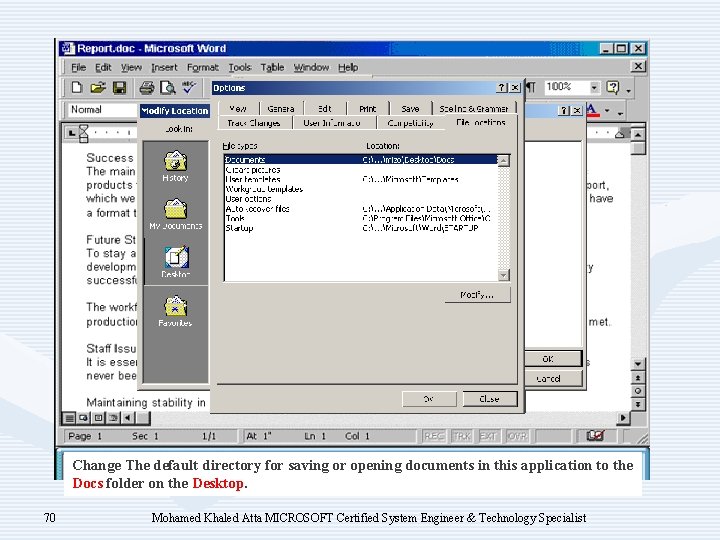
Task: Switch to Outline view button
Action: [x=113, y=418]
